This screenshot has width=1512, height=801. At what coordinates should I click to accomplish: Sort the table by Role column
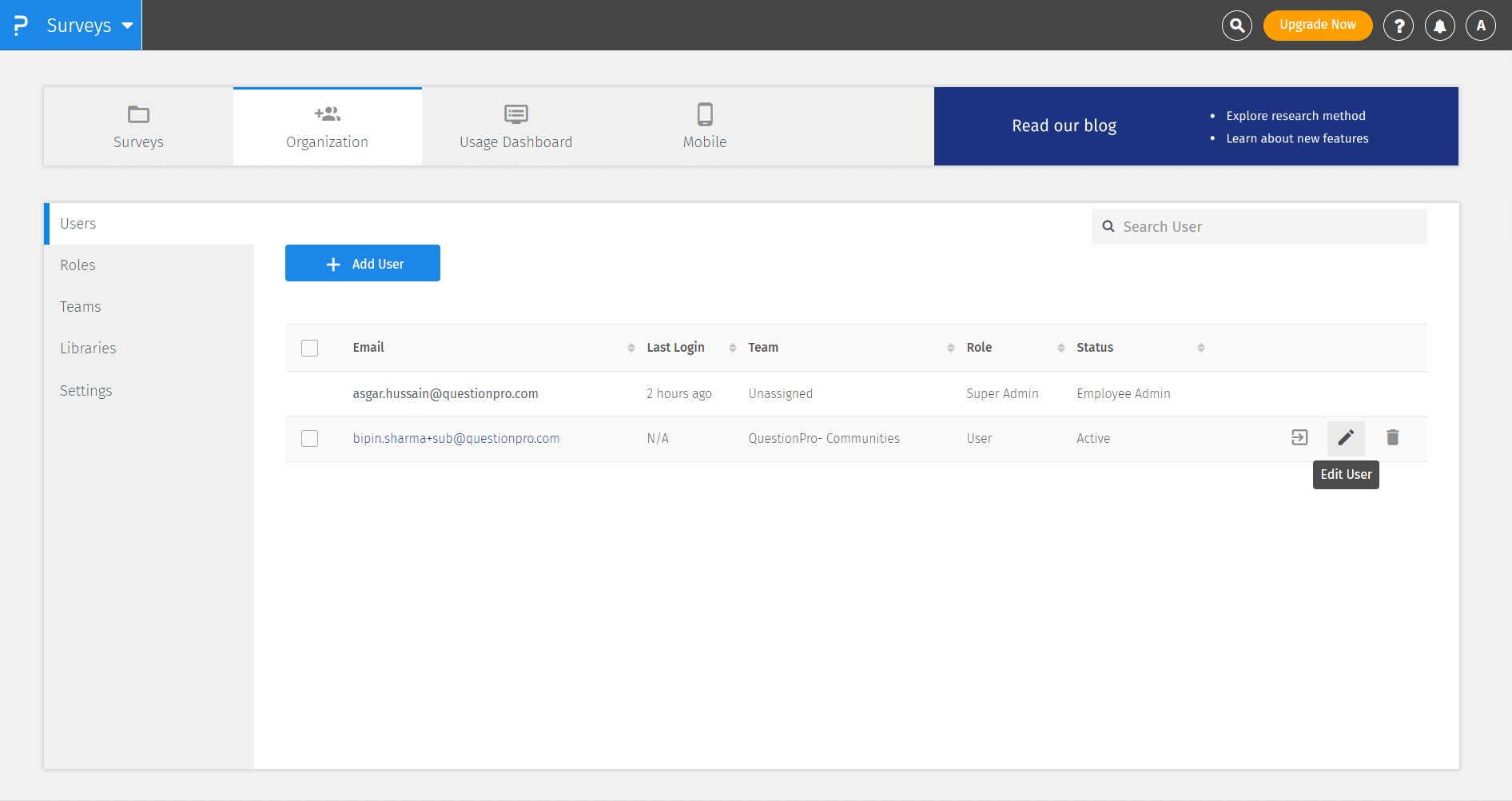click(978, 347)
